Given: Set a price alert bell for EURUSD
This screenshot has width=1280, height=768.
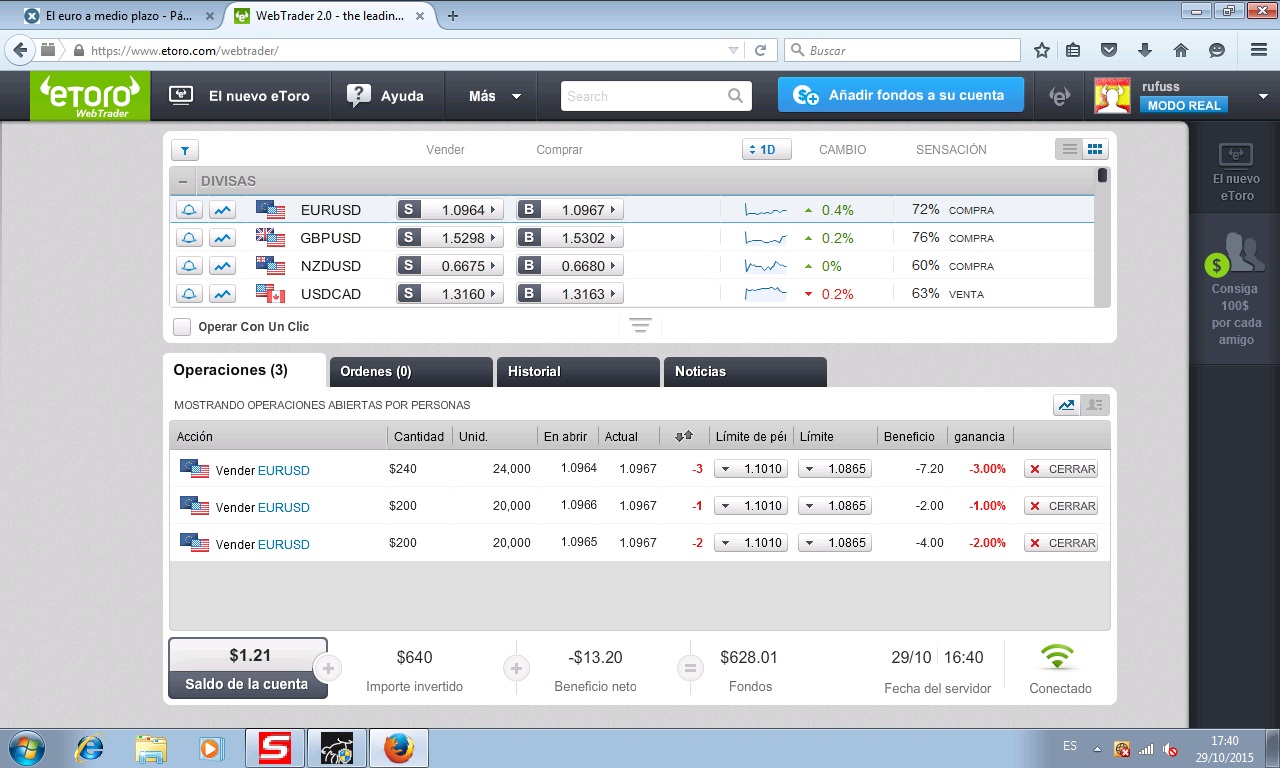Looking at the screenshot, I should 189,210.
